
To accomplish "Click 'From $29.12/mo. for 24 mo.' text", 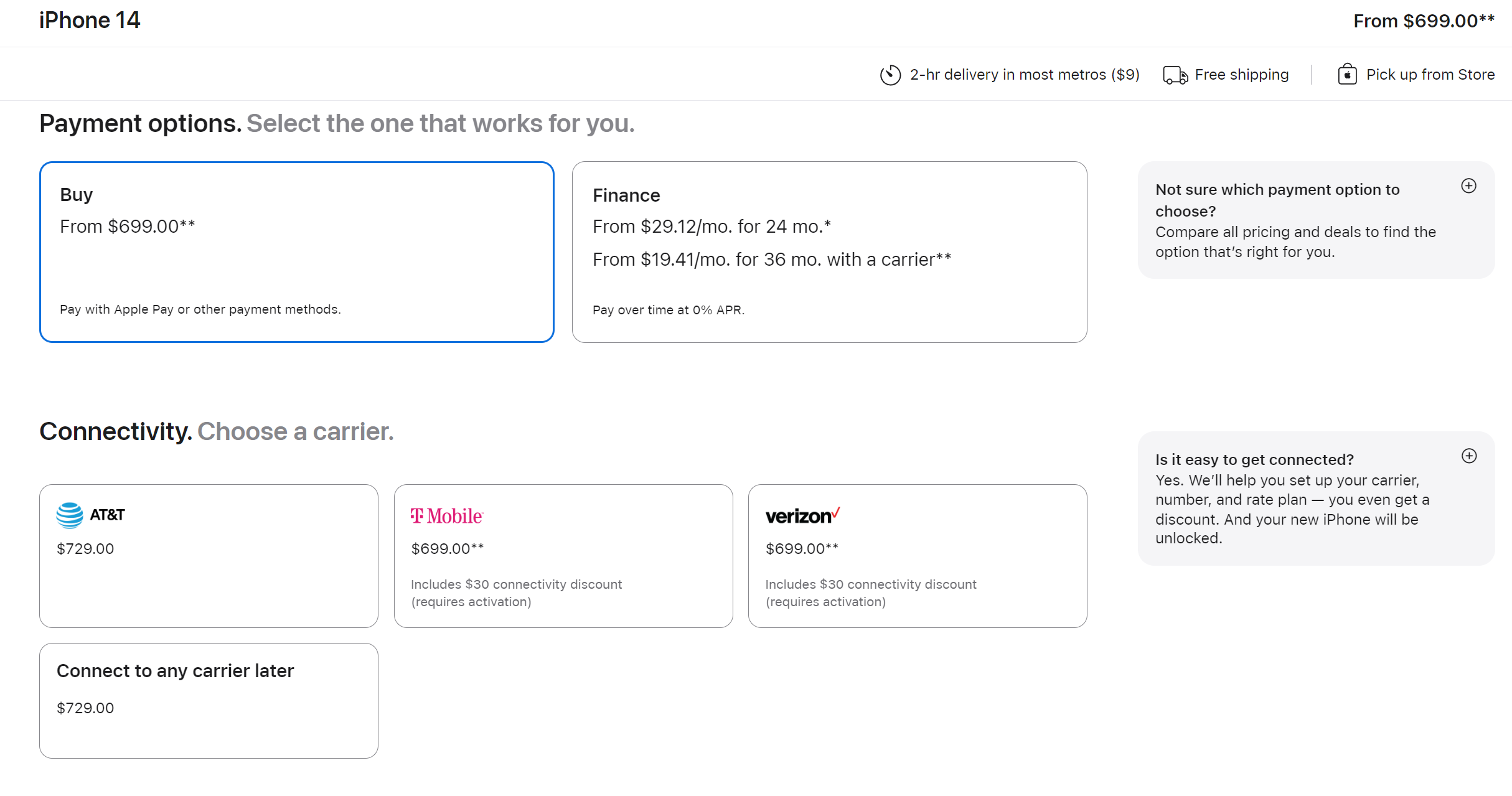I will click(x=711, y=227).
